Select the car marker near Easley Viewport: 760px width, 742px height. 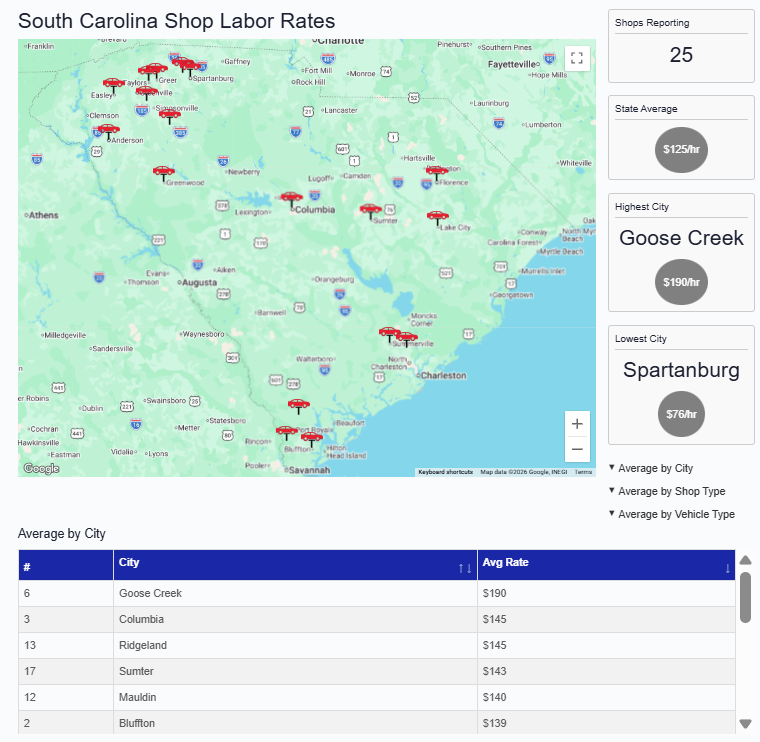click(113, 84)
